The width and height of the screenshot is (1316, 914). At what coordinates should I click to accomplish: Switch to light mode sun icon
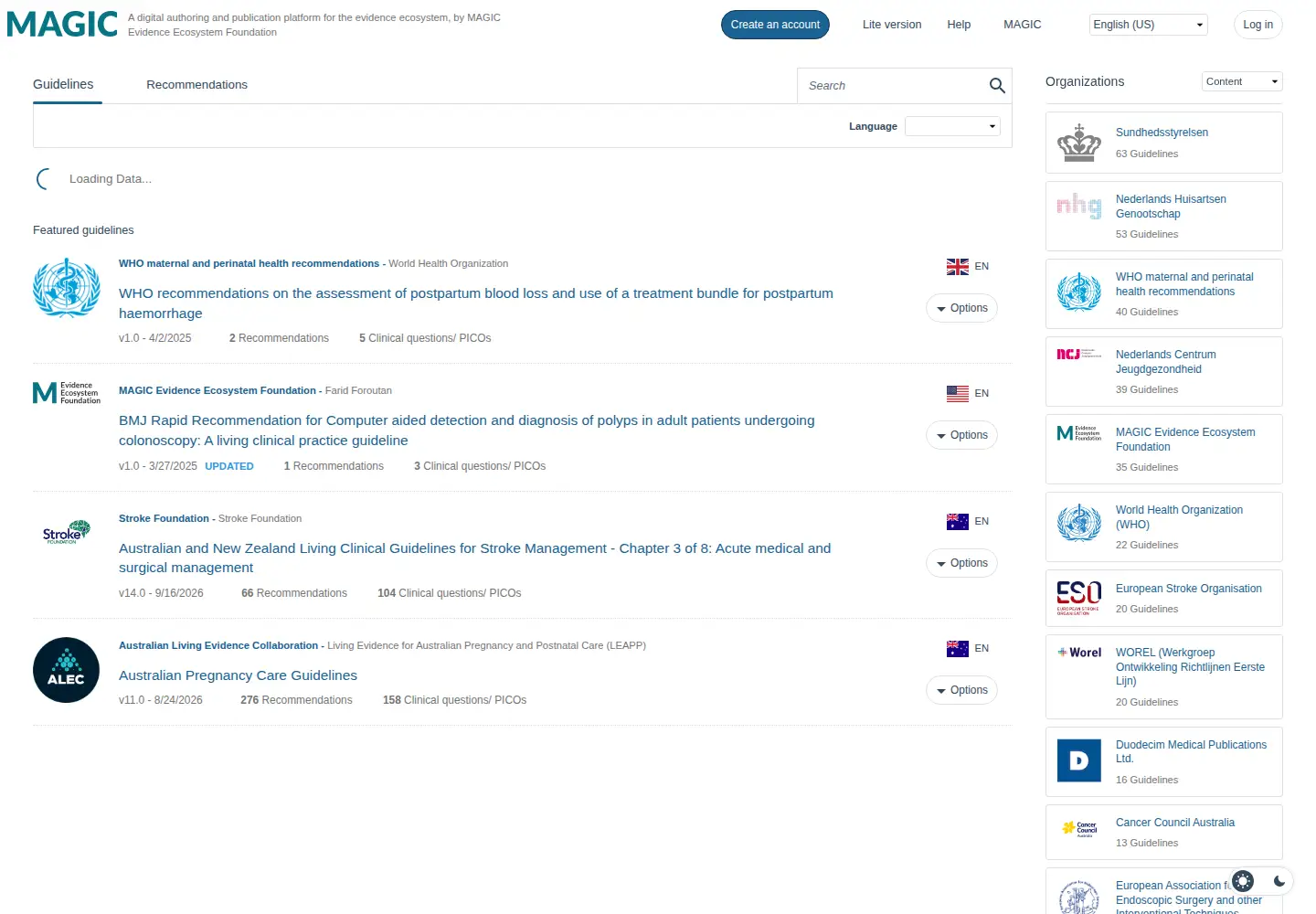(x=1243, y=881)
